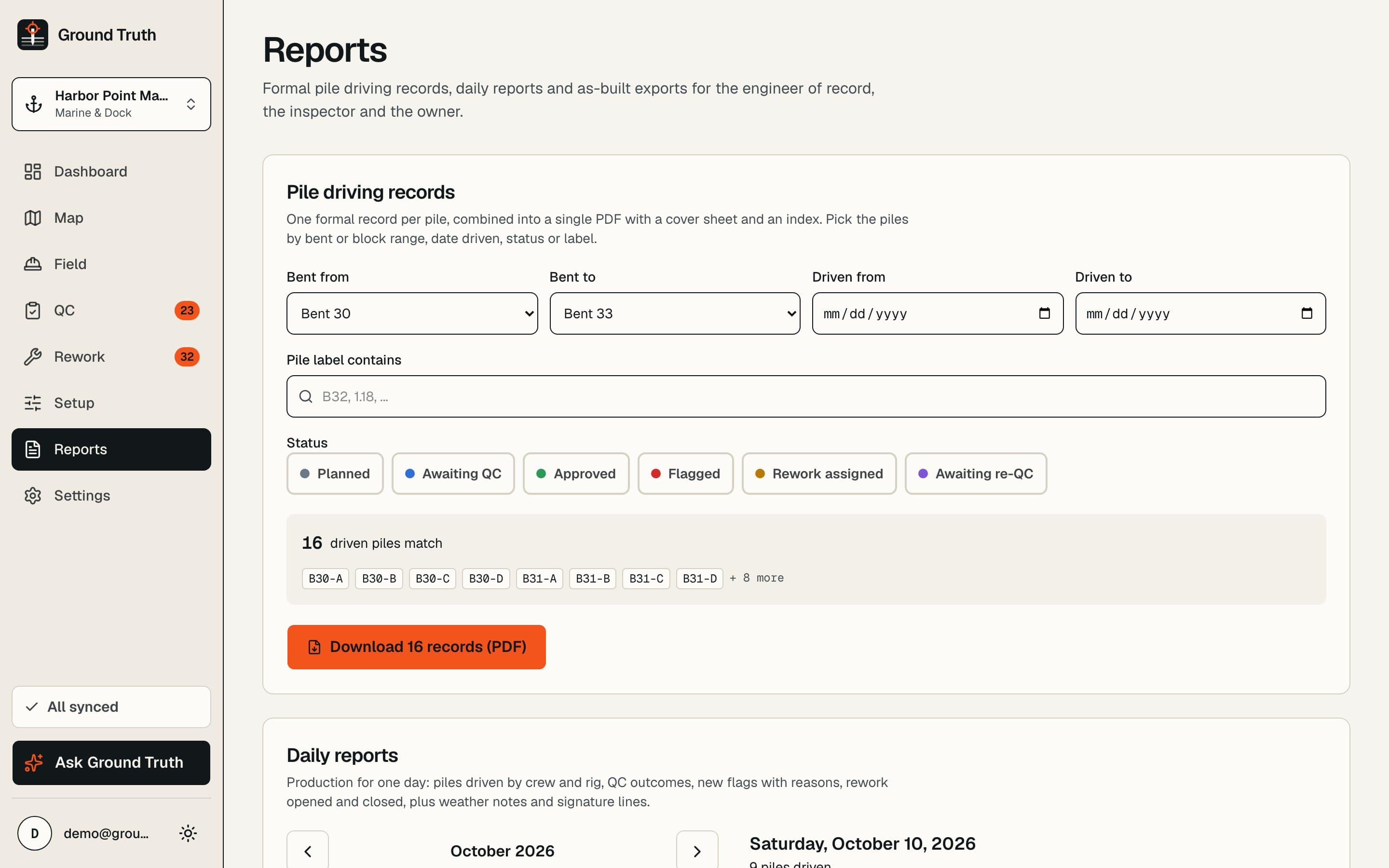Click the search magnifier in pile label field
This screenshot has height=868, width=1389.
pyautogui.click(x=306, y=397)
